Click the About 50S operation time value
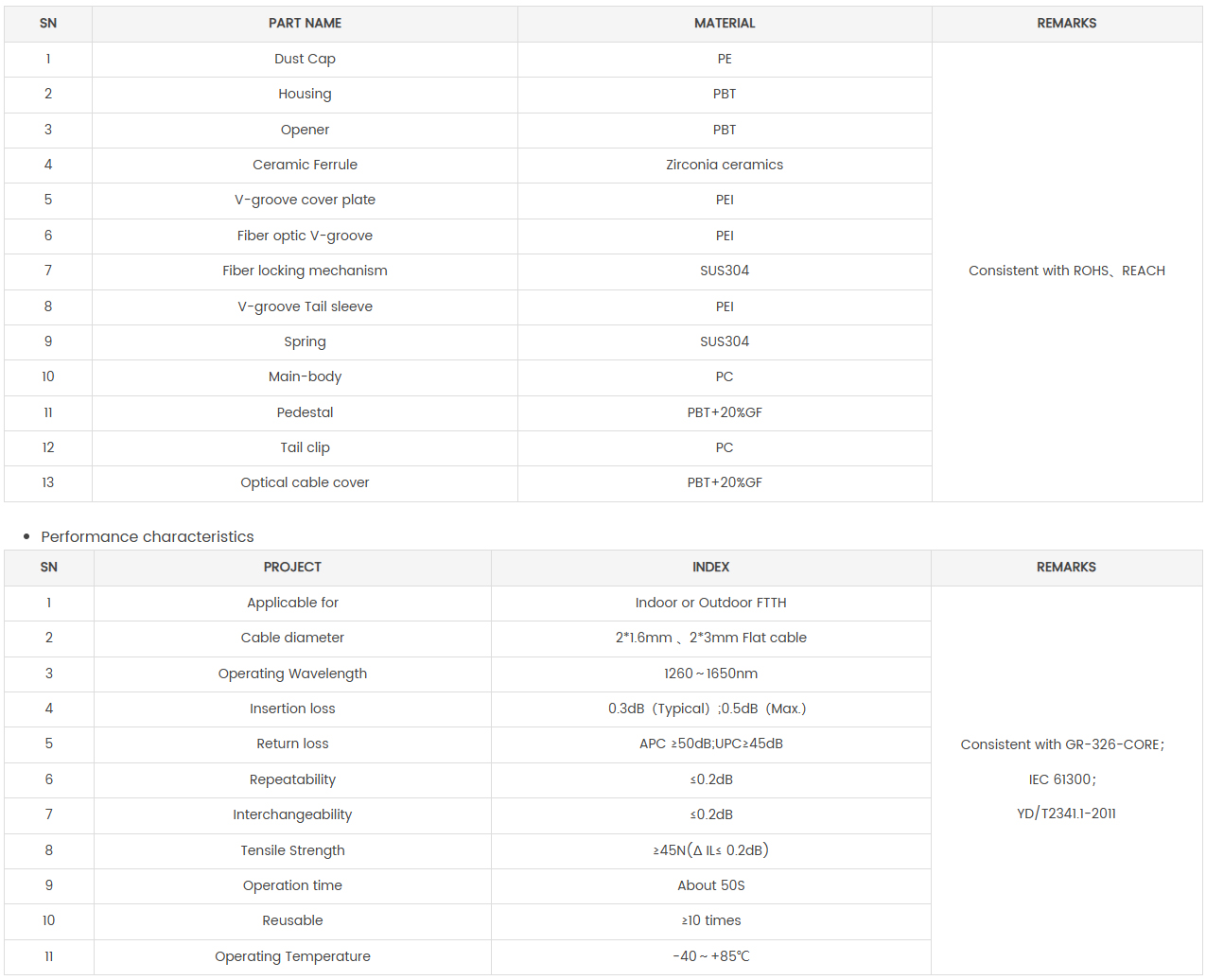The height and width of the screenshot is (980, 1206). (x=710, y=885)
